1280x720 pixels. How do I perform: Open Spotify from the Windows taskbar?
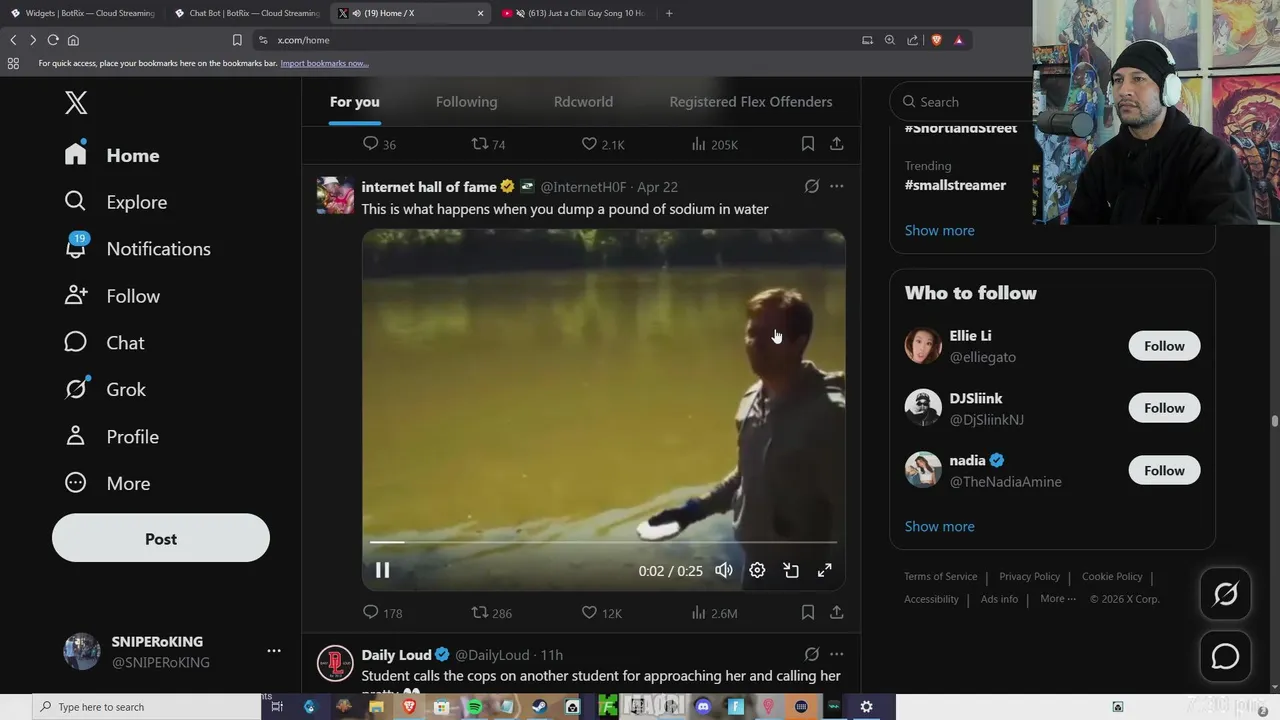pyautogui.click(x=474, y=707)
